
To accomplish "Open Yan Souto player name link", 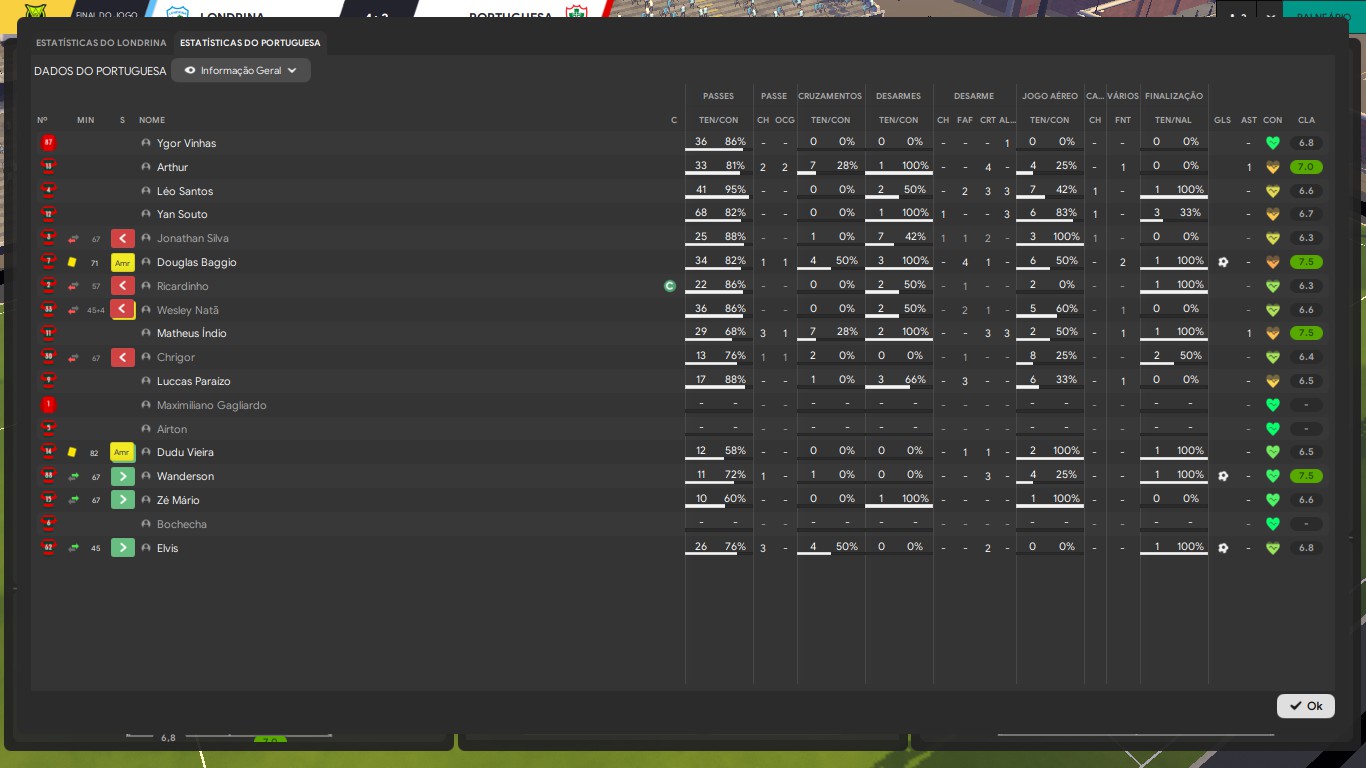I will tap(182, 214).
